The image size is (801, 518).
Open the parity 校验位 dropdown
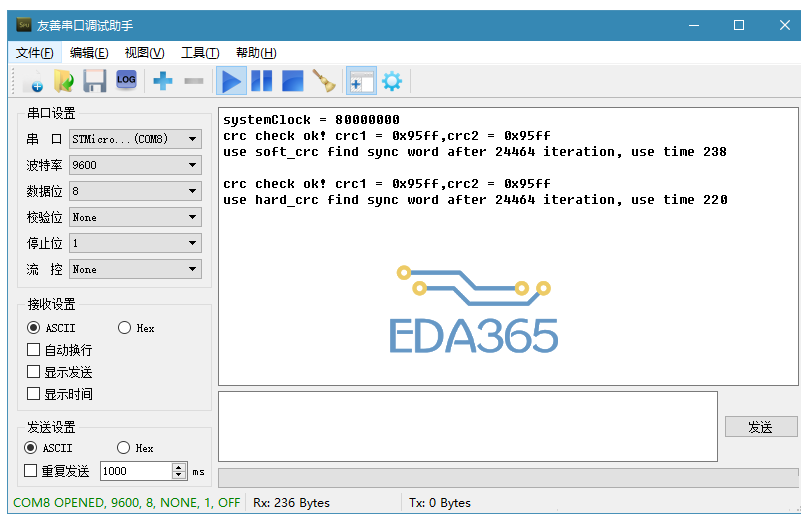click(135, 217)
